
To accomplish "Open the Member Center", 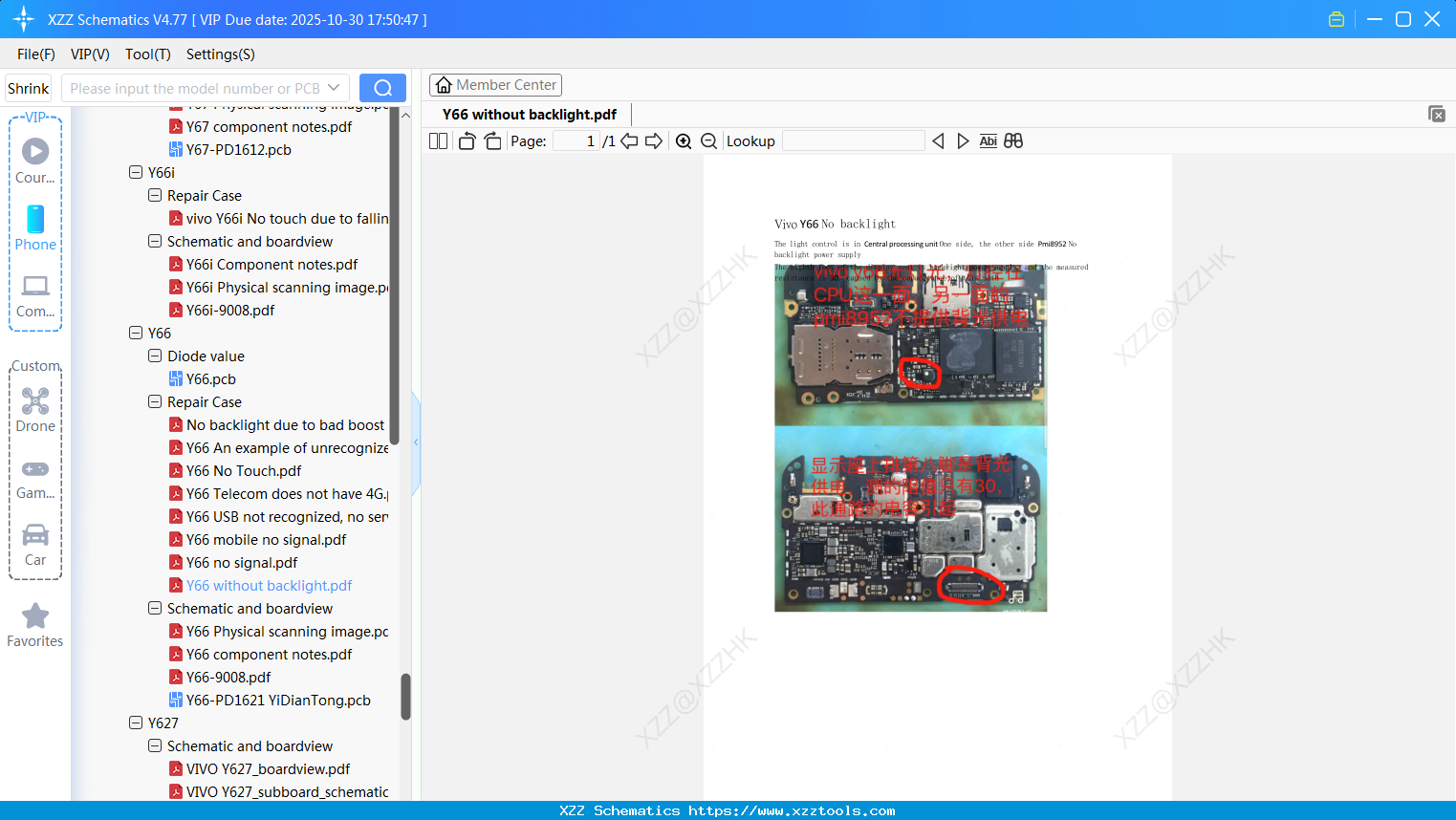I will 495,85.
